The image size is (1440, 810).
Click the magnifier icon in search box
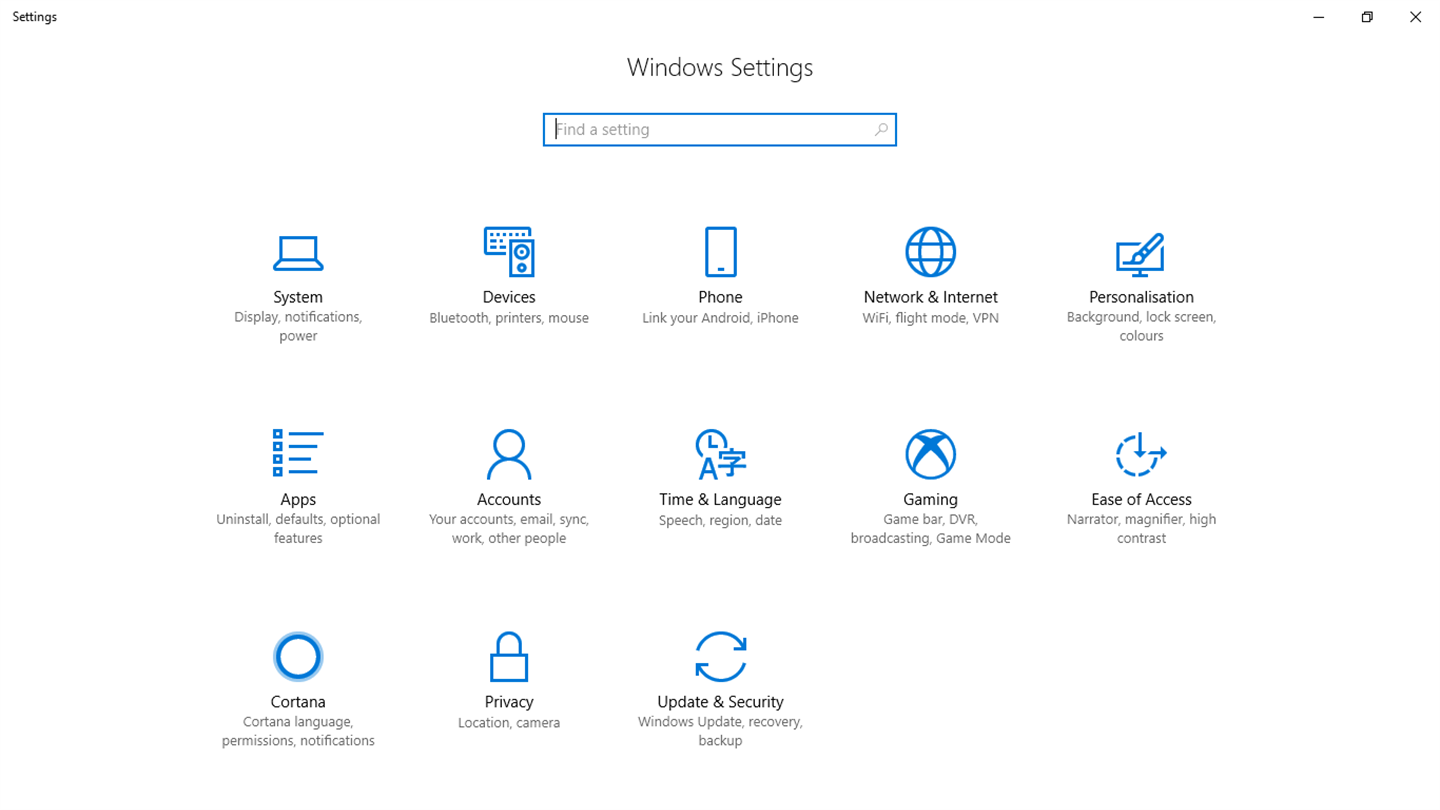pyautogui.click(x=881, y=129)
